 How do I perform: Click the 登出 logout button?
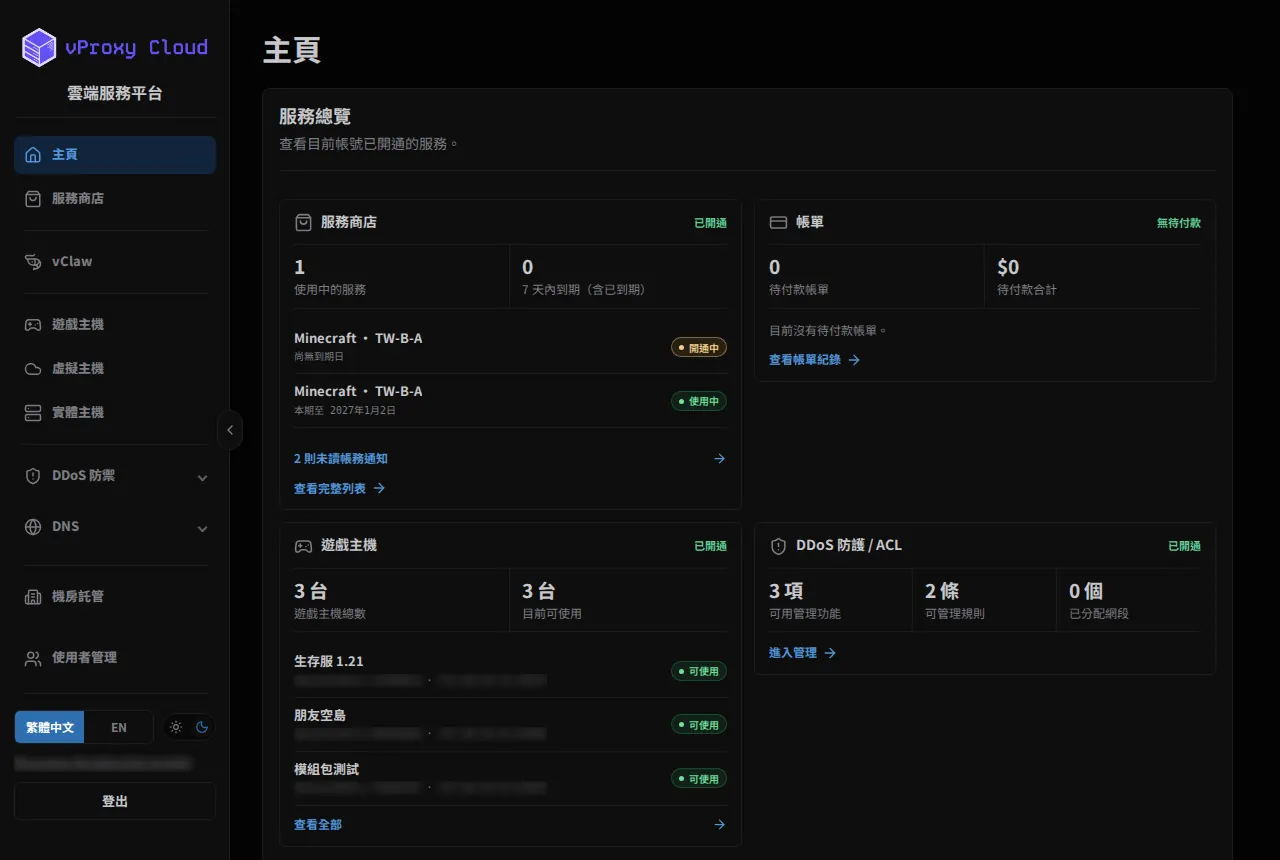pos(115,801)
